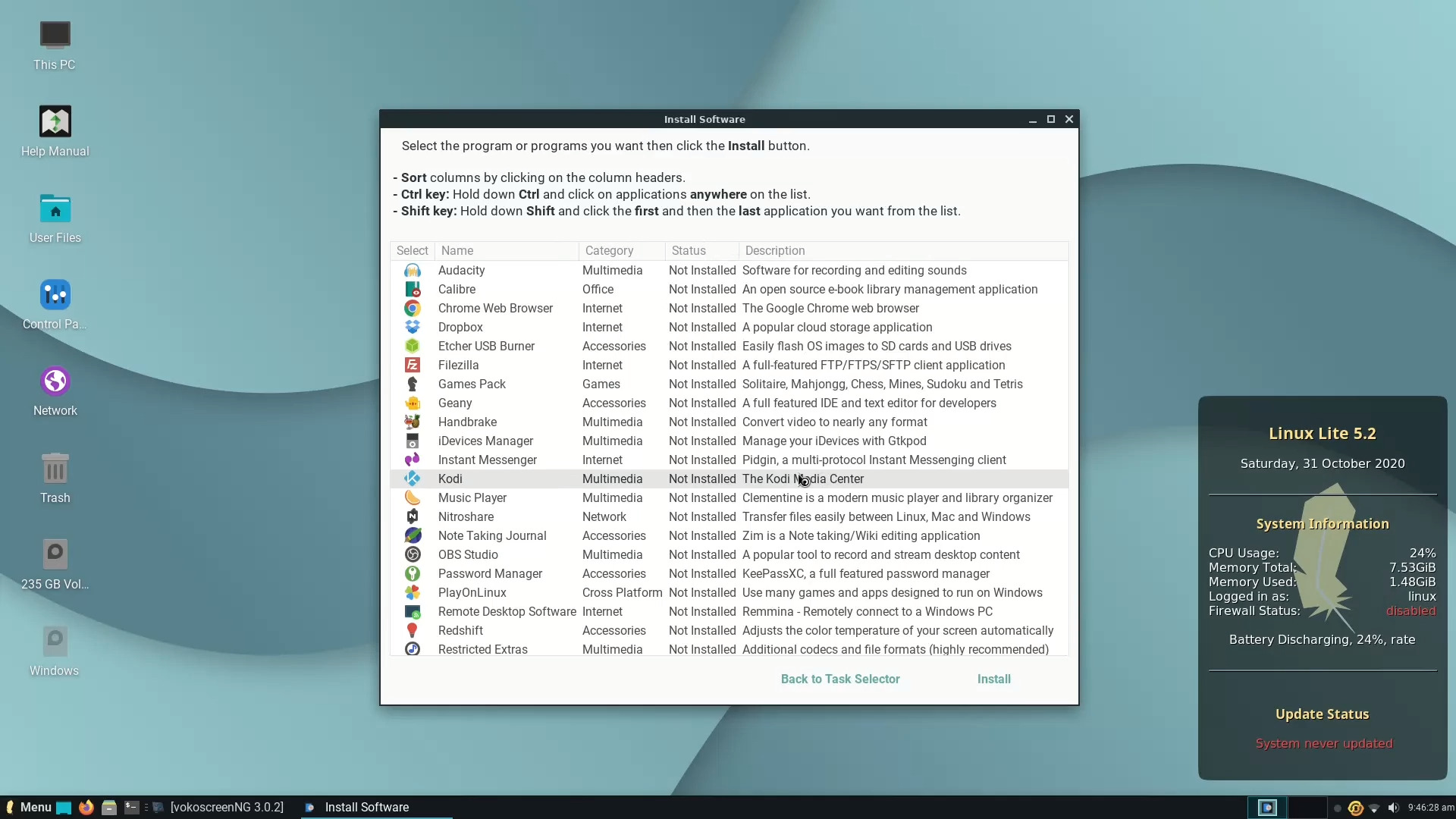This screenshot has height=819, width=1456.
Task: Click the taskbar clock
Action: pyautogui.click(x=1431, y=808)
